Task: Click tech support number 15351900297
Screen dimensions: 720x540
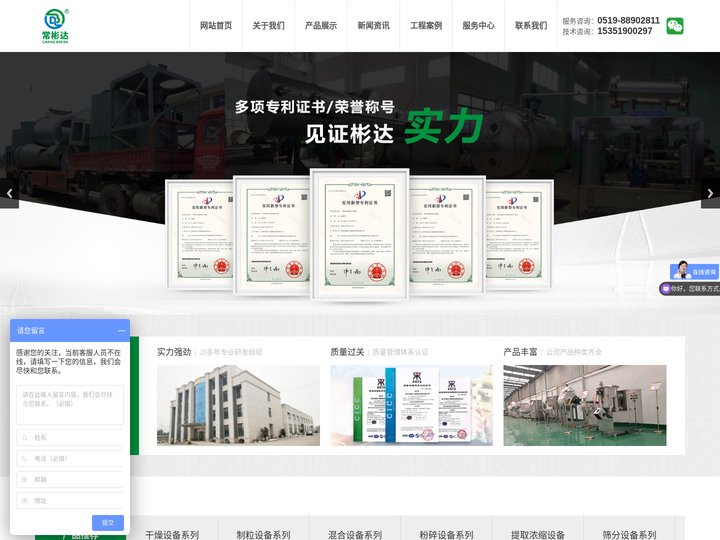Action: pos(624,31)
